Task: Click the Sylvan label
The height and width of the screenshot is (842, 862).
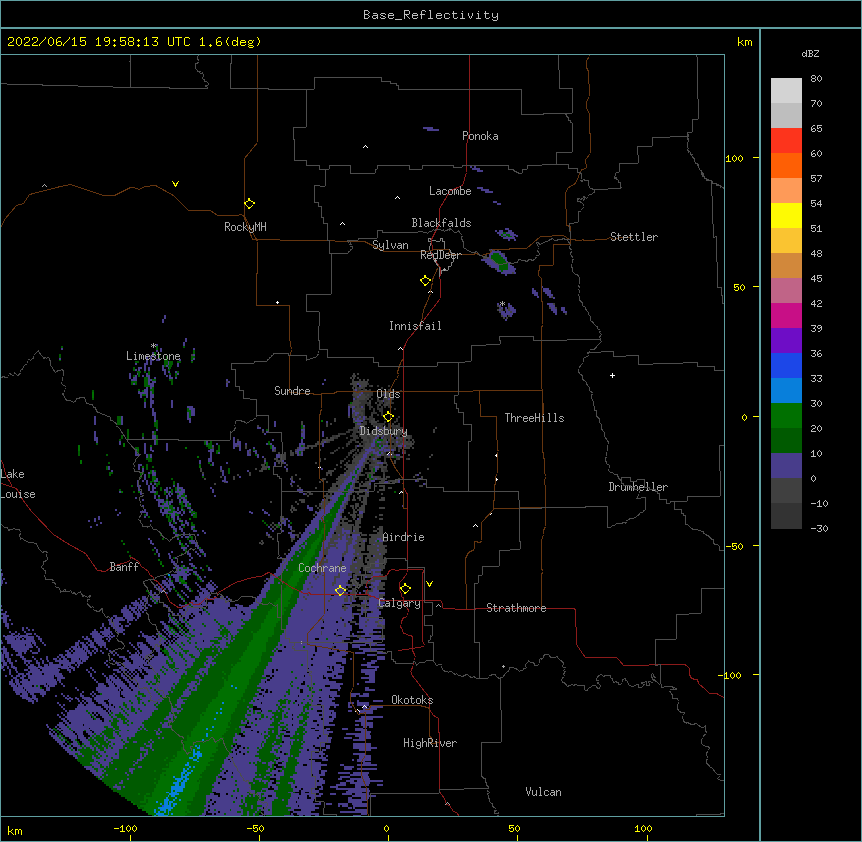Action: [390, 245]
